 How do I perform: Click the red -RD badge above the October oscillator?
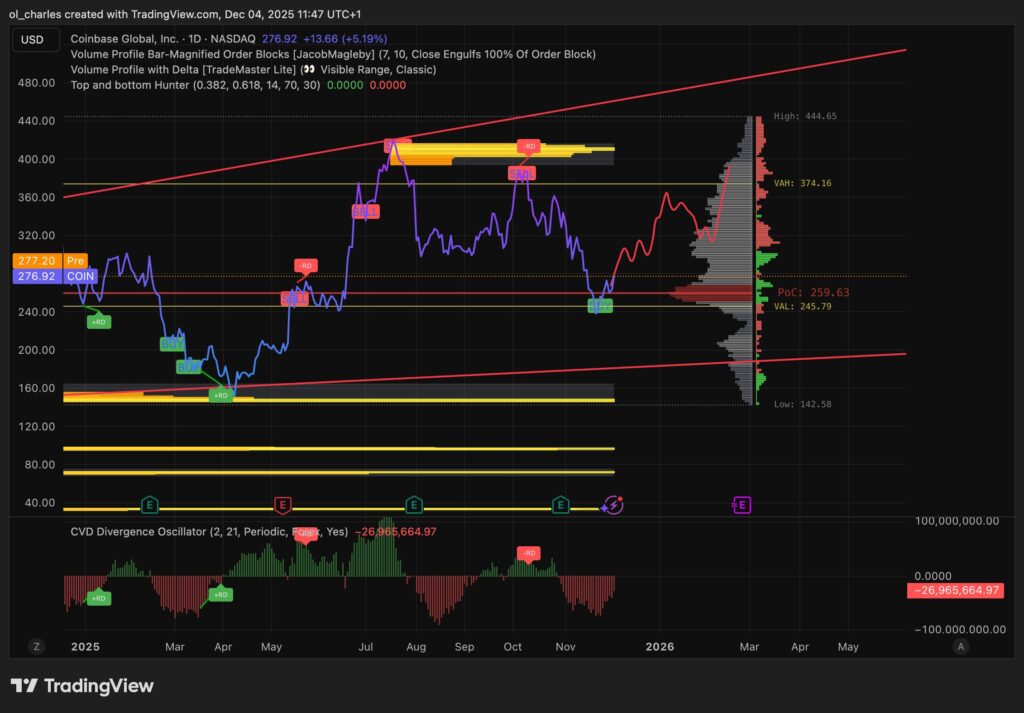click(527, 552)
